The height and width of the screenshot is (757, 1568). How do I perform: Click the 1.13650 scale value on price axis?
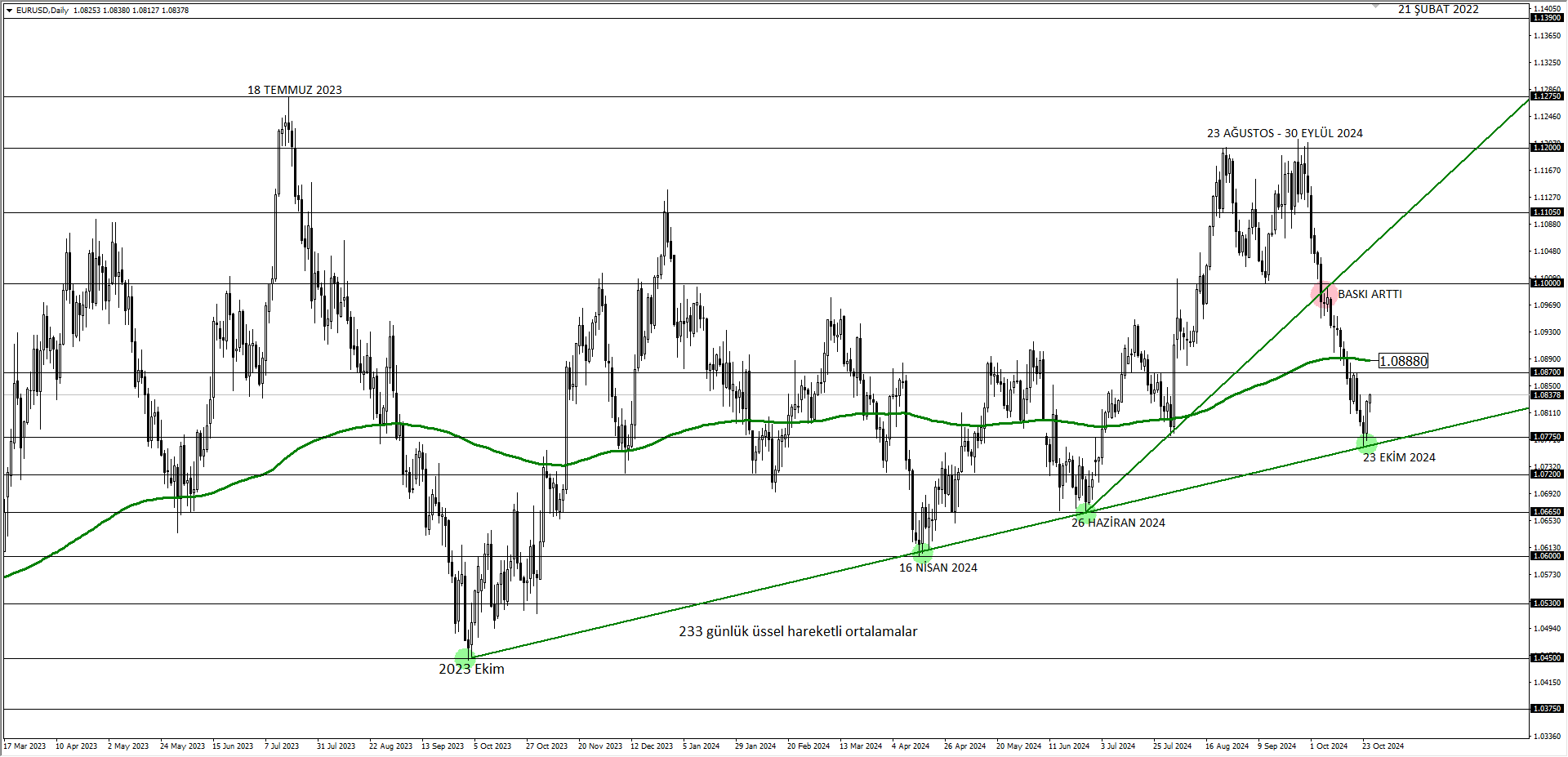(1548, 36)
